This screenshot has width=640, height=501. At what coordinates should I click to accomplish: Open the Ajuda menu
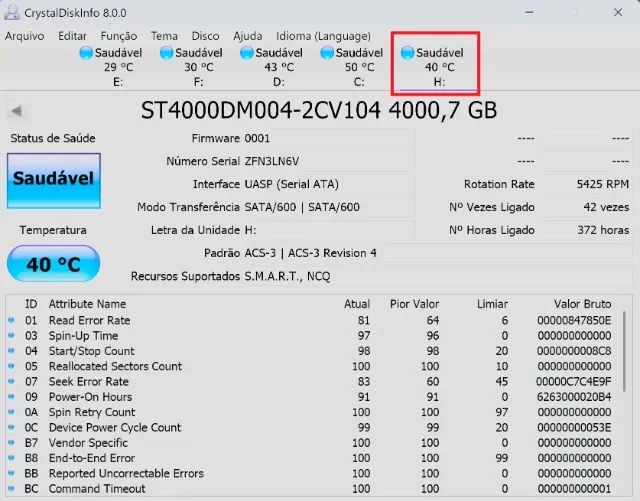[247, 36]
